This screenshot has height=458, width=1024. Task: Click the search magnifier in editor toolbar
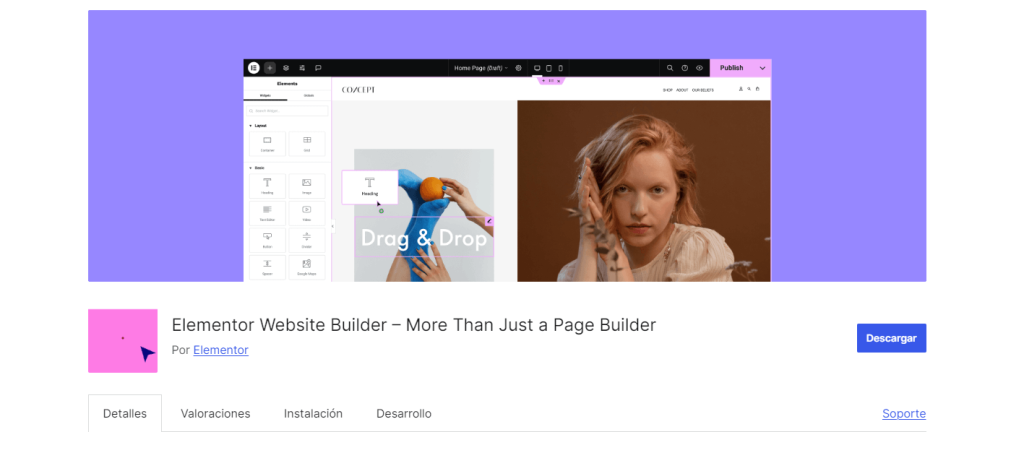click(x=670, y=68)
